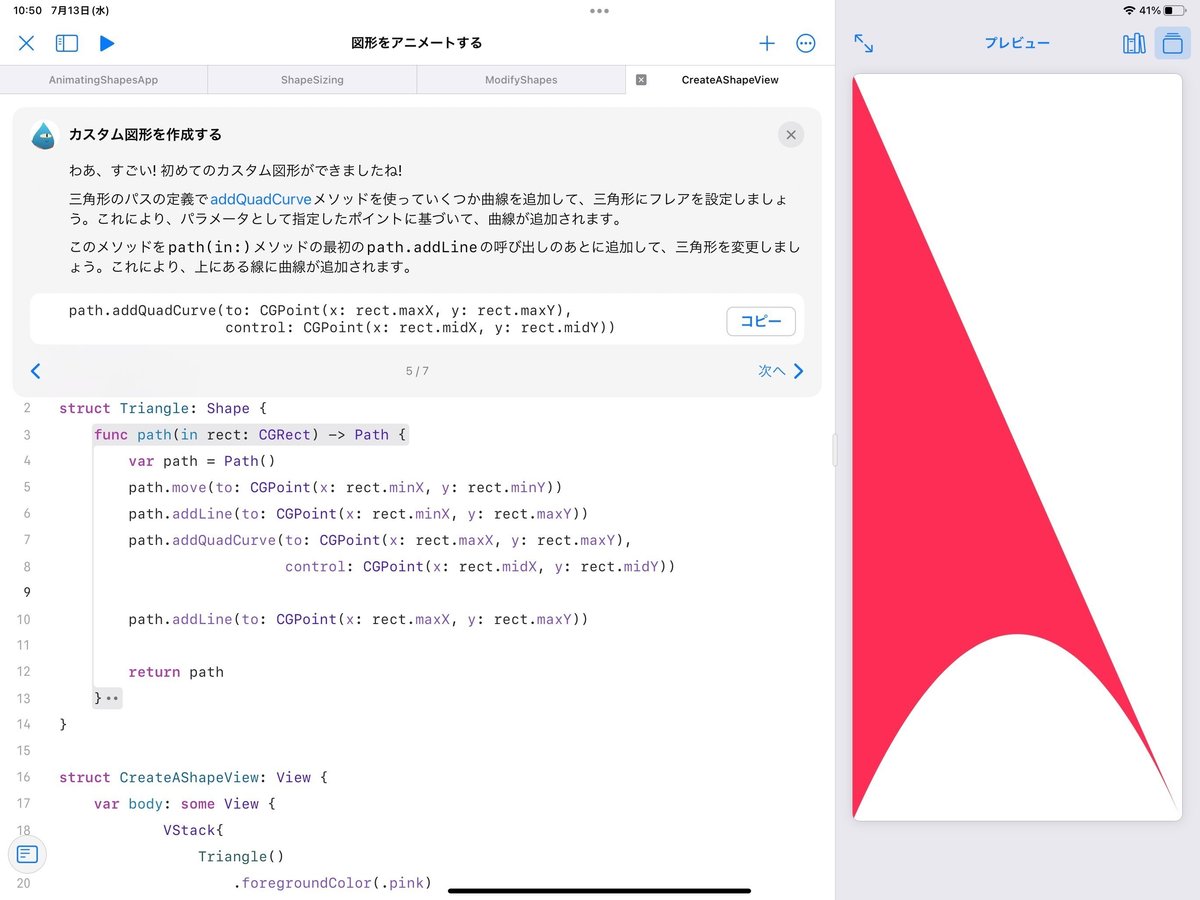Expand the folded code ellipsis on line 13
Viewport: 1200px width, 900px height.
coord(112,698)
